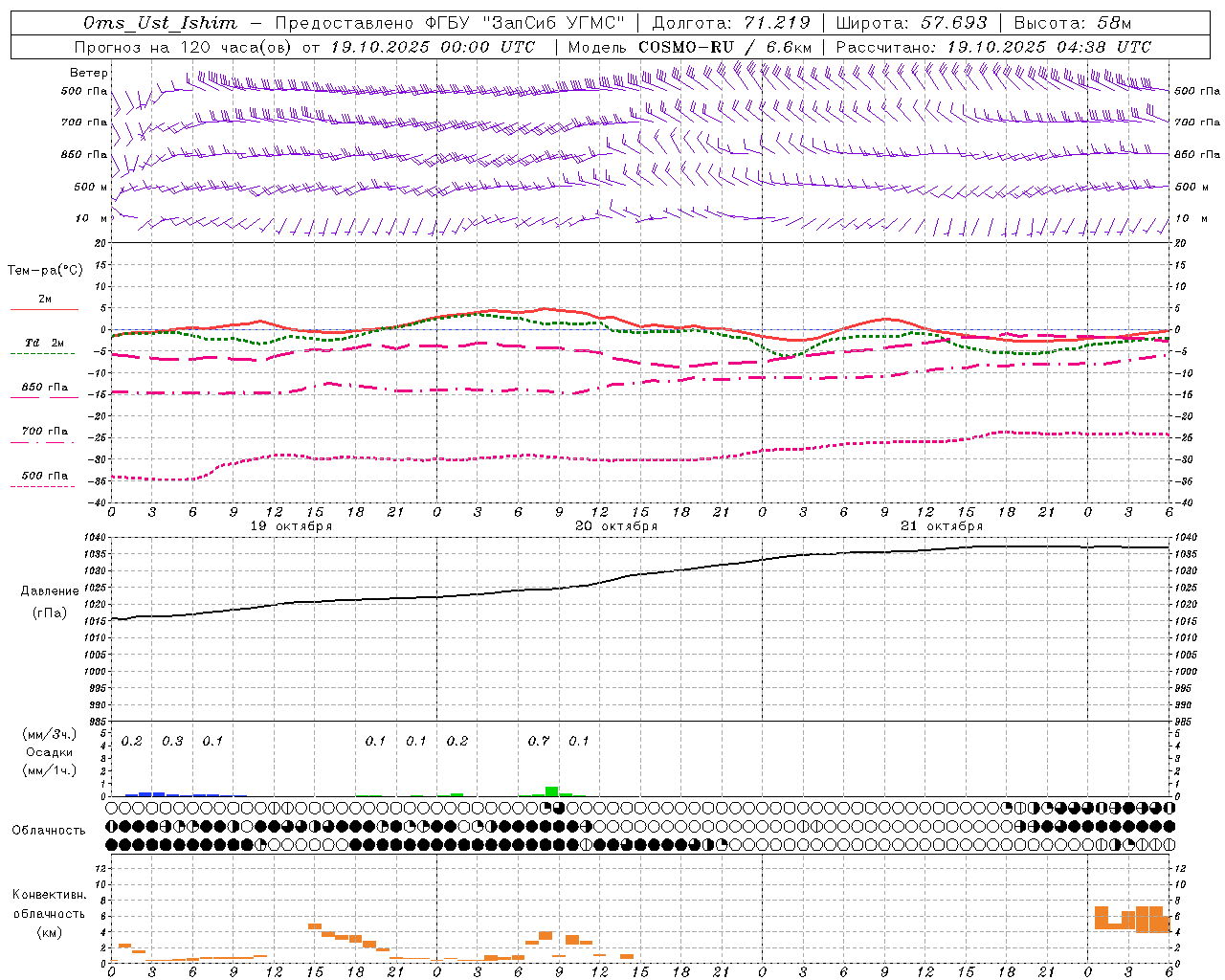Click the (км) unit under convective cloudiness

click(x=50, y=932)
